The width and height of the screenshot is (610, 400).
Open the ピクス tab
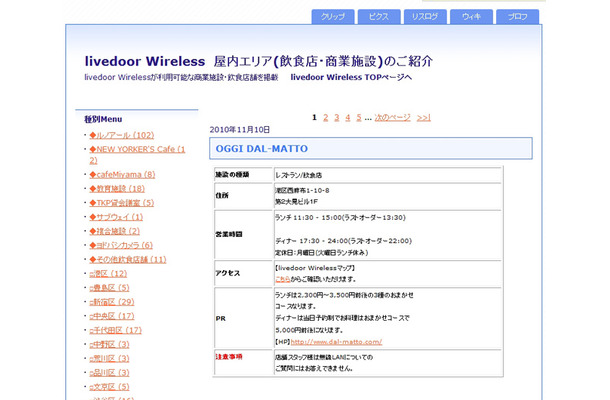[379, 17]
